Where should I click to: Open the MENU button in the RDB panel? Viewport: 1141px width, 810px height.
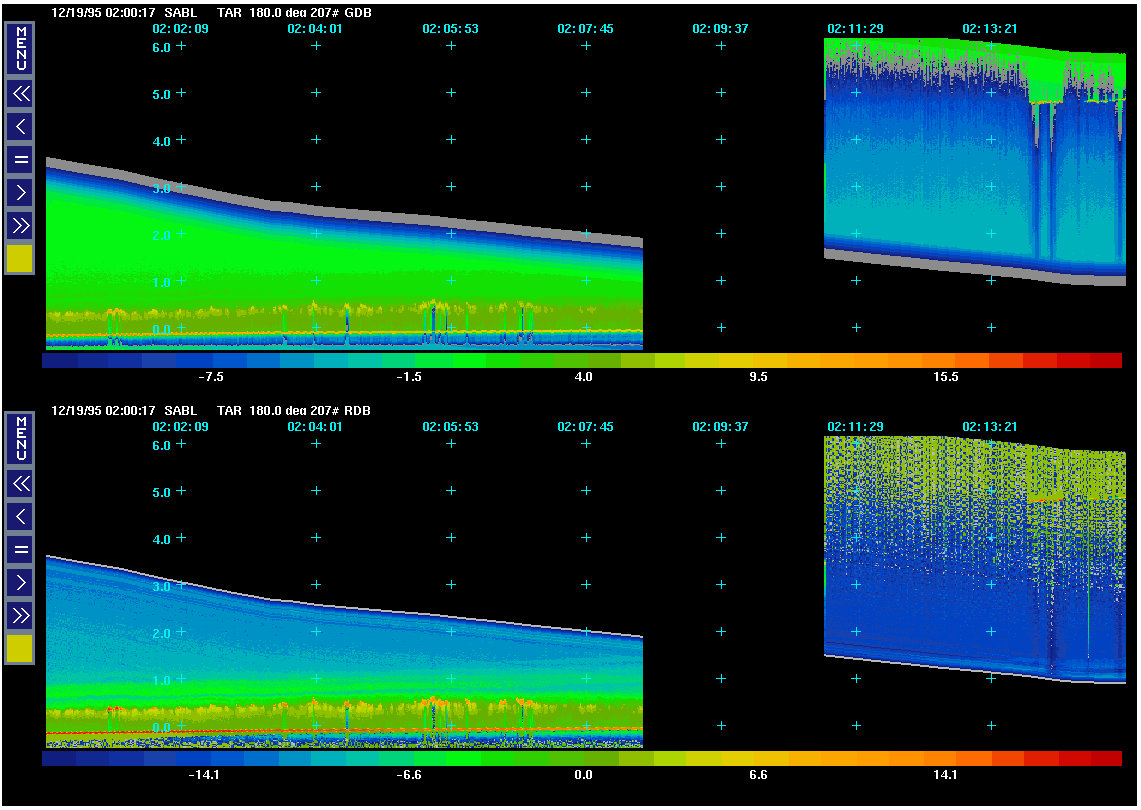click(x=20, y=437)
